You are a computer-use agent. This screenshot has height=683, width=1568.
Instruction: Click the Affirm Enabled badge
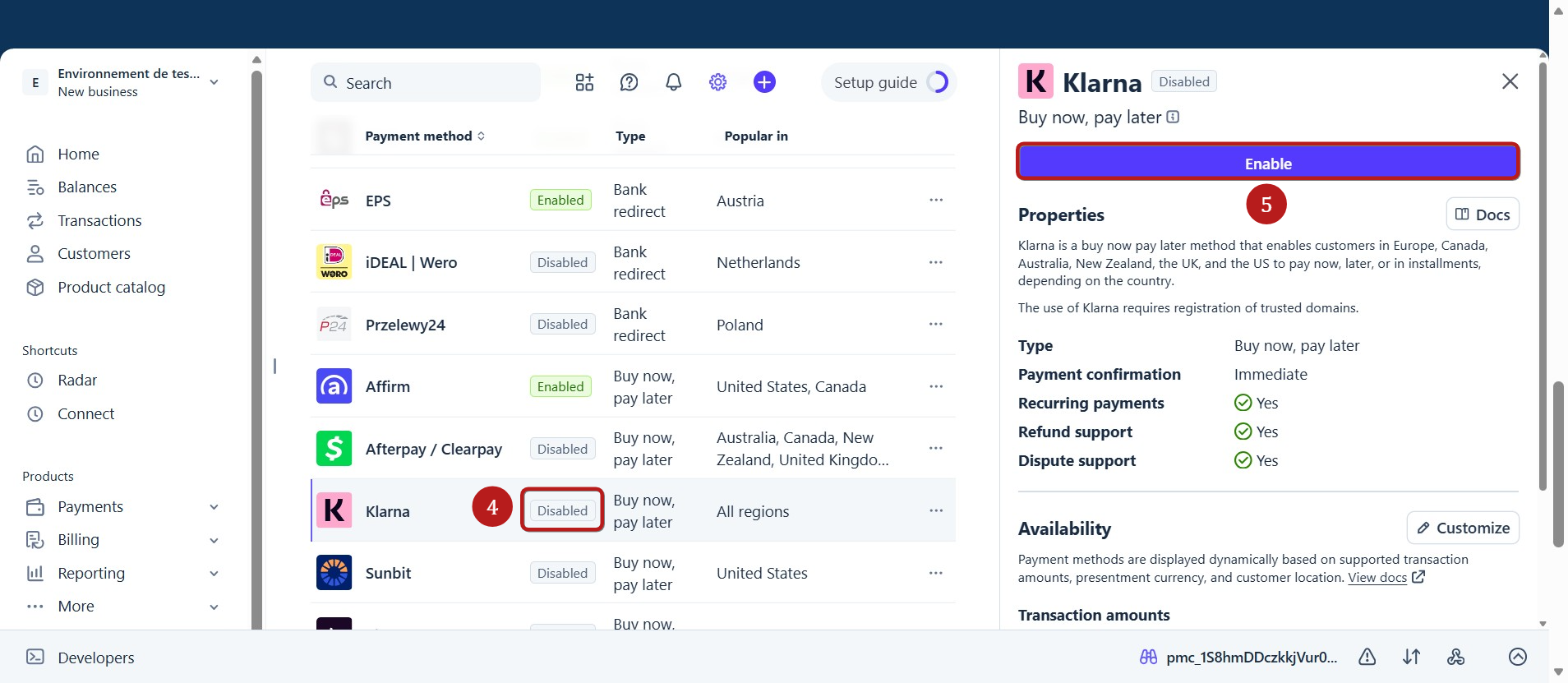click(560, 386)
